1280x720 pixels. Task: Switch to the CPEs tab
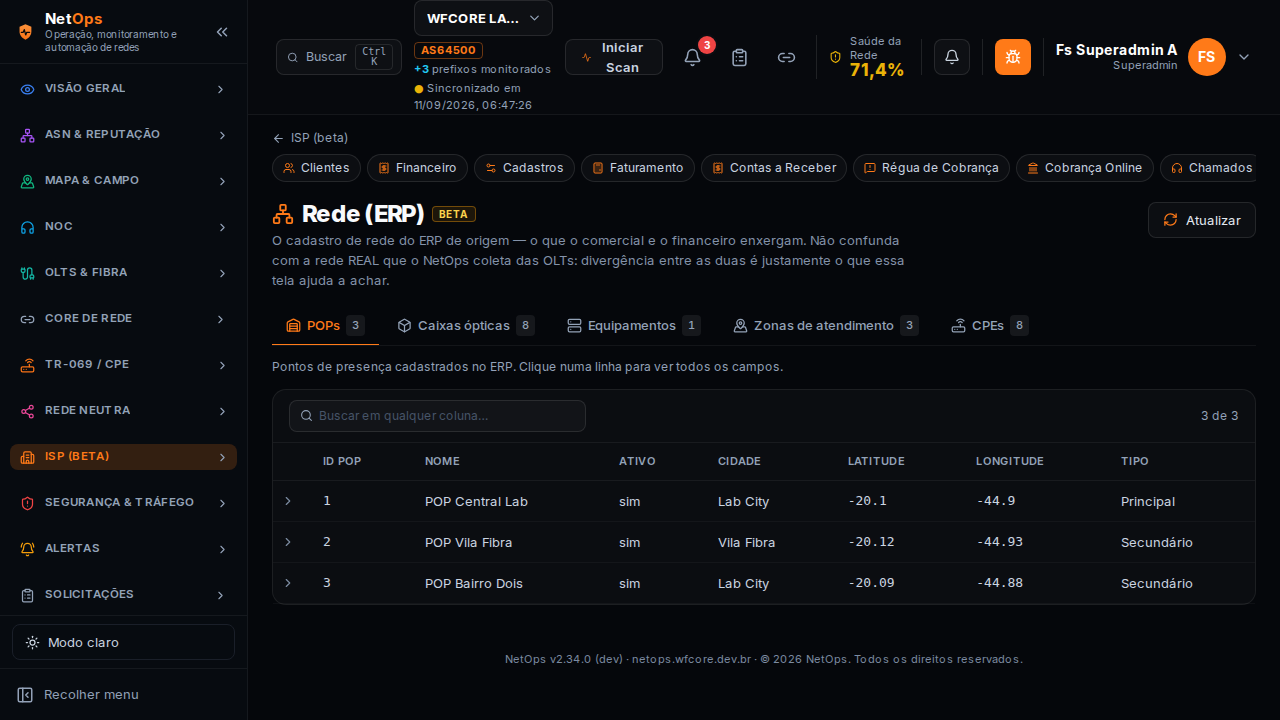(989, 326)
